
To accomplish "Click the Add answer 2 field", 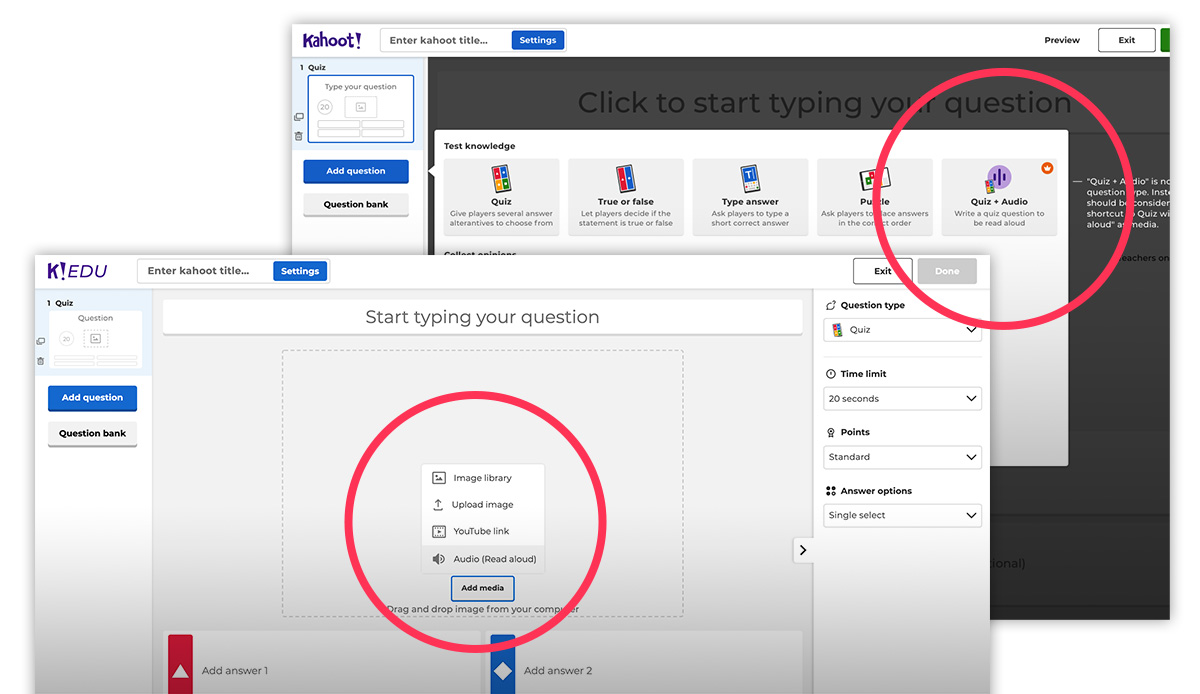I will pos(645,665).
